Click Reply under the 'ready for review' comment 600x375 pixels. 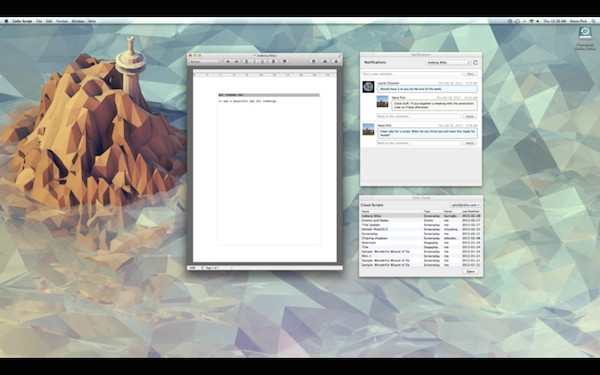click(470, 143)
